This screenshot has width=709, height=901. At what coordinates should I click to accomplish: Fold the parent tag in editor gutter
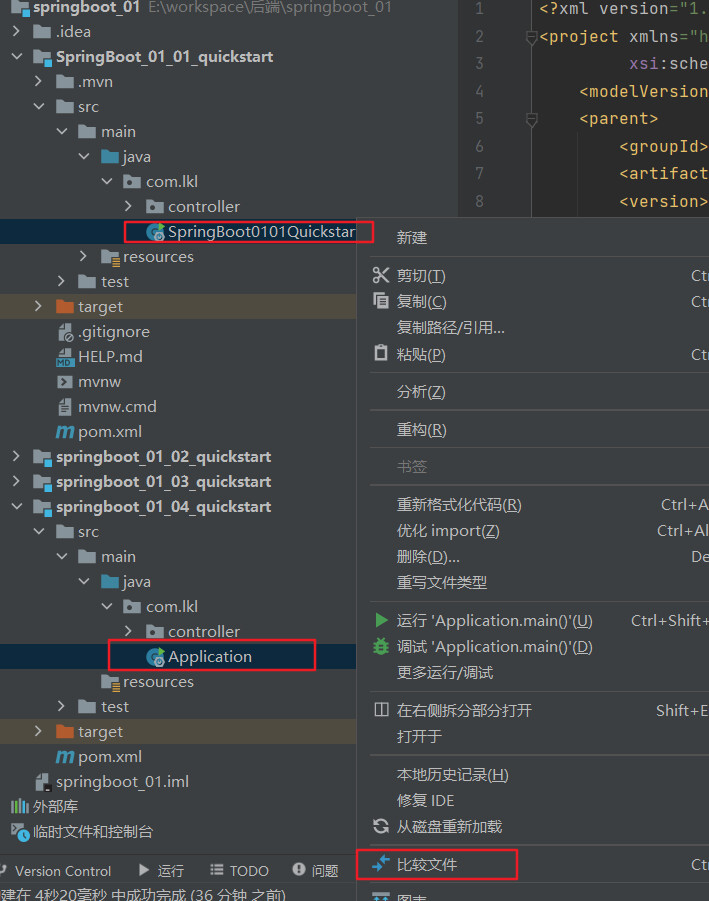coord(531,120)
